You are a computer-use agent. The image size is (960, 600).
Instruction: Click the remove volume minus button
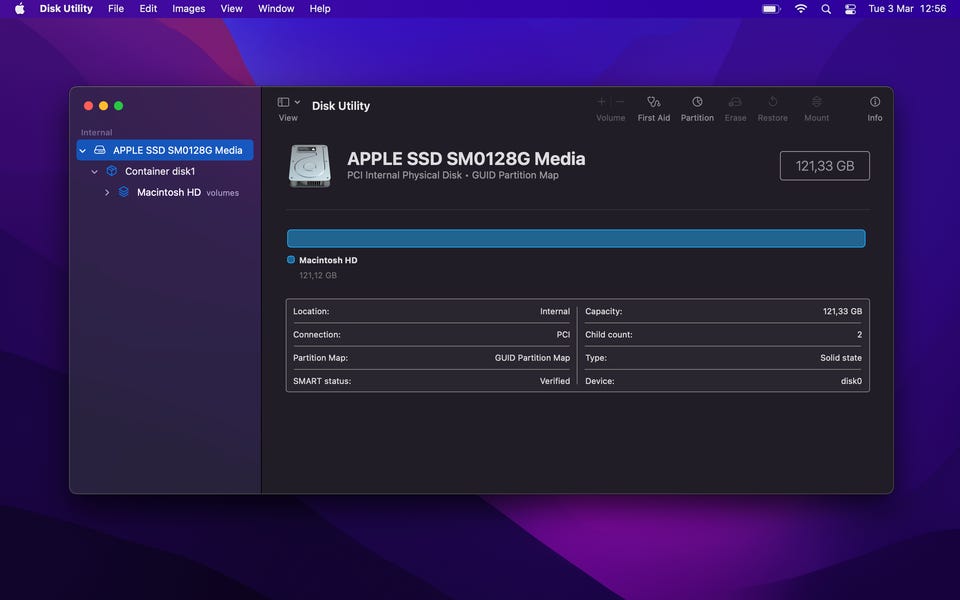click(x=620, y=102)
